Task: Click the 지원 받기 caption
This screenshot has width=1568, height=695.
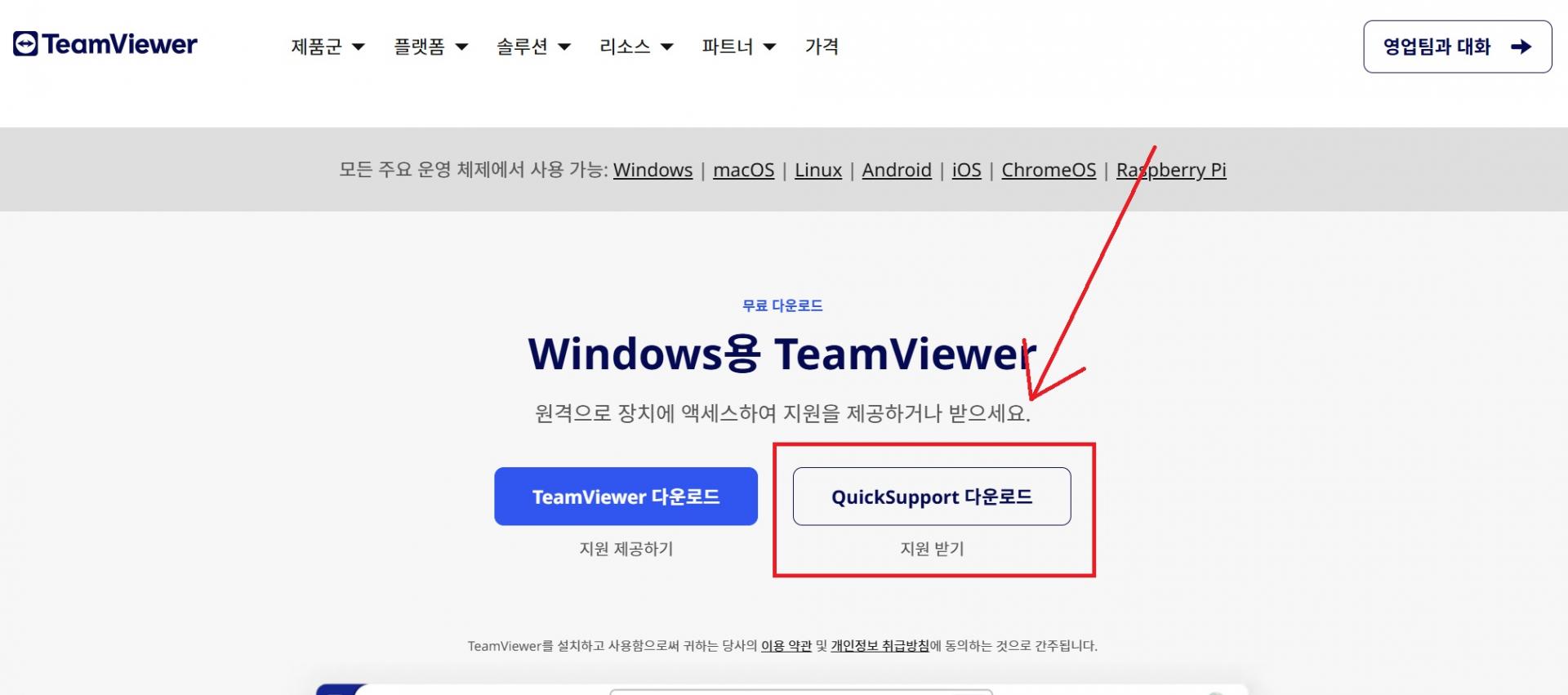Action: coord(932,549)
